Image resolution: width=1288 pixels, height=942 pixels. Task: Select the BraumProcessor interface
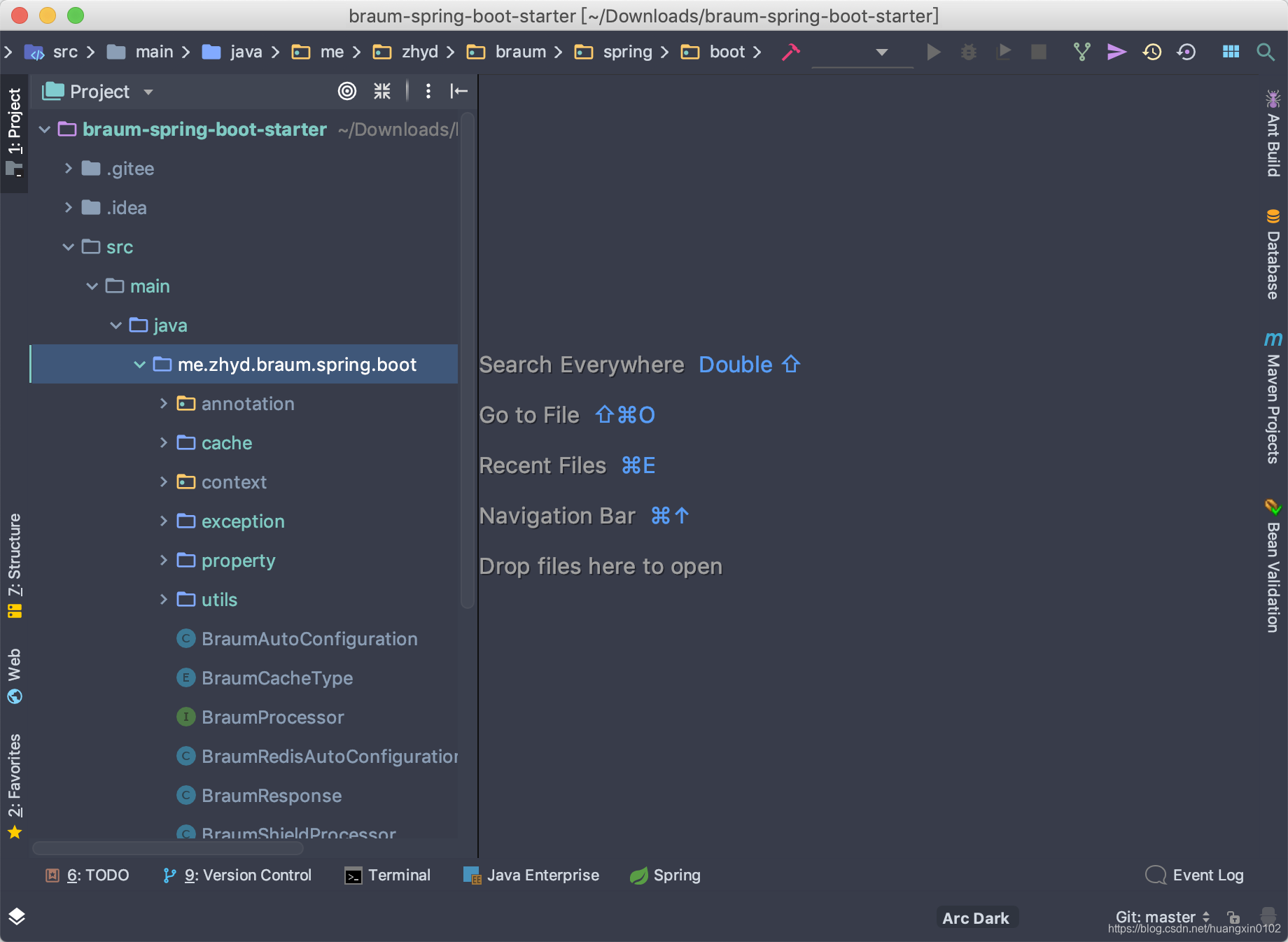[x=273, y=717]
